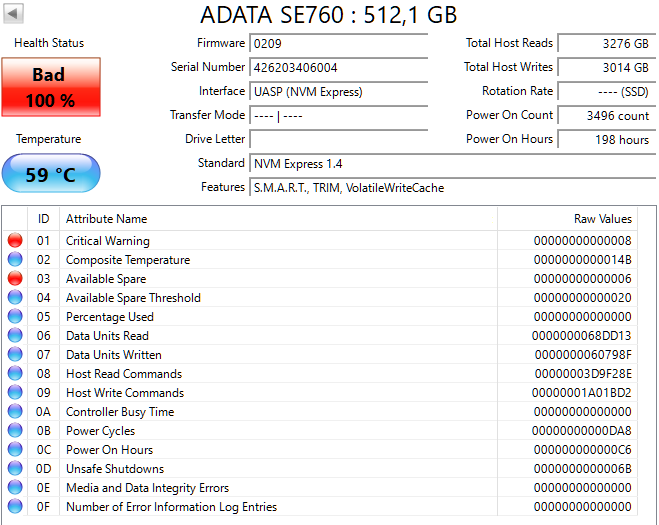
Task: Select the Percentage Used status icon
Action: 15,316
